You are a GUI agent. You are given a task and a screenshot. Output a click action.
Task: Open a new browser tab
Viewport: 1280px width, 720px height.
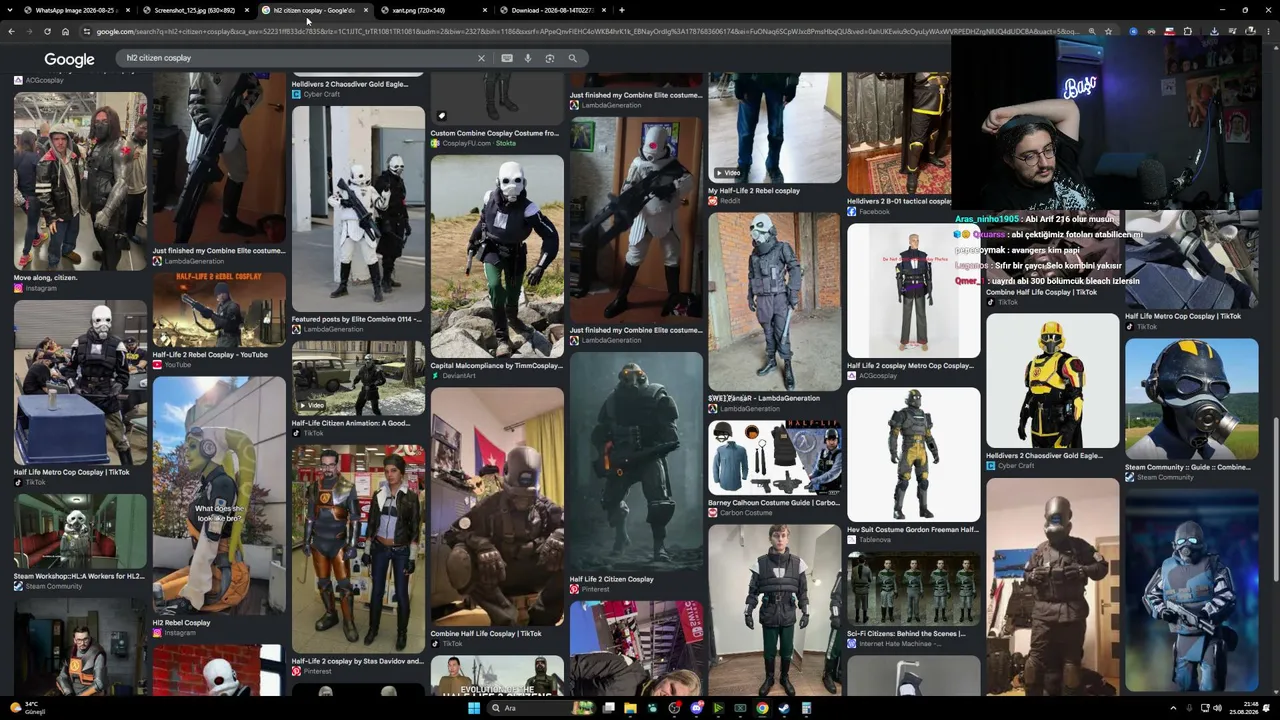[622, 10]
